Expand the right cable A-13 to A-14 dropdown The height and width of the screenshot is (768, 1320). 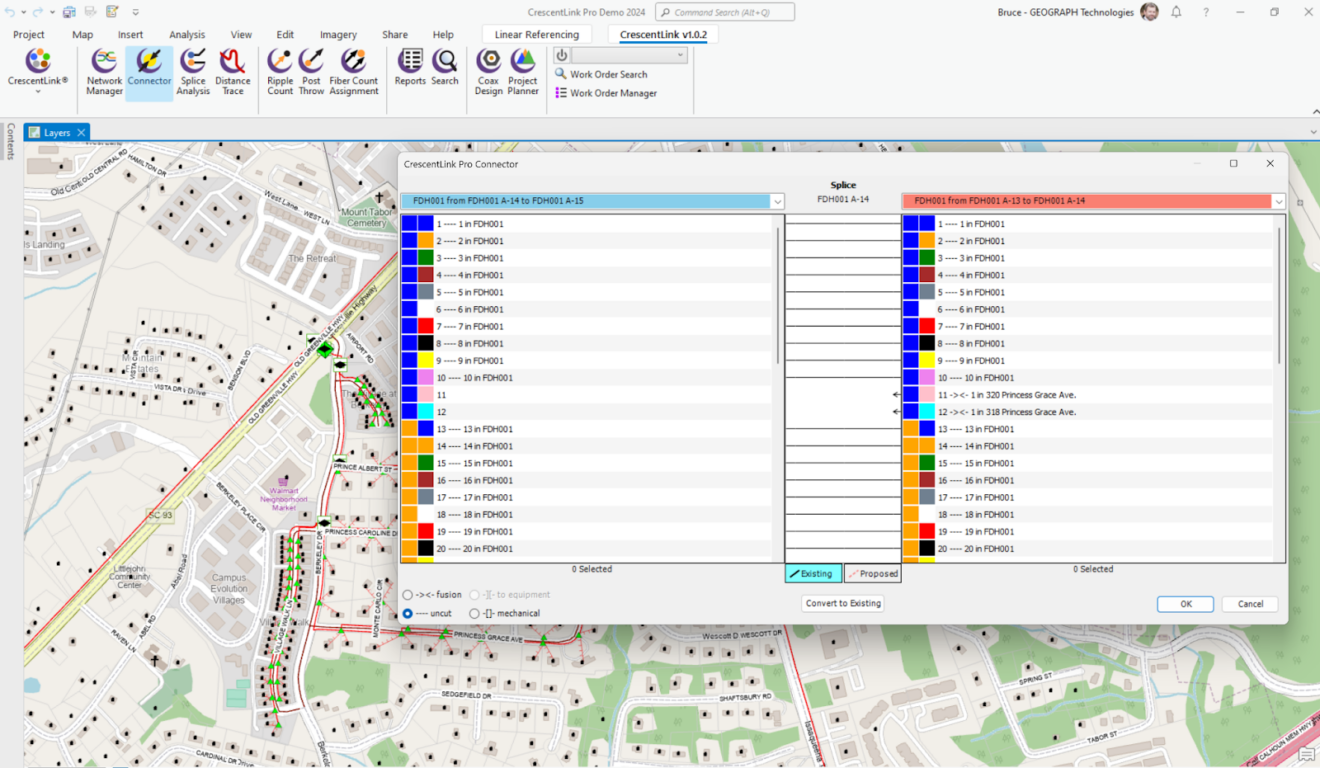click(x=1278, y=202)
